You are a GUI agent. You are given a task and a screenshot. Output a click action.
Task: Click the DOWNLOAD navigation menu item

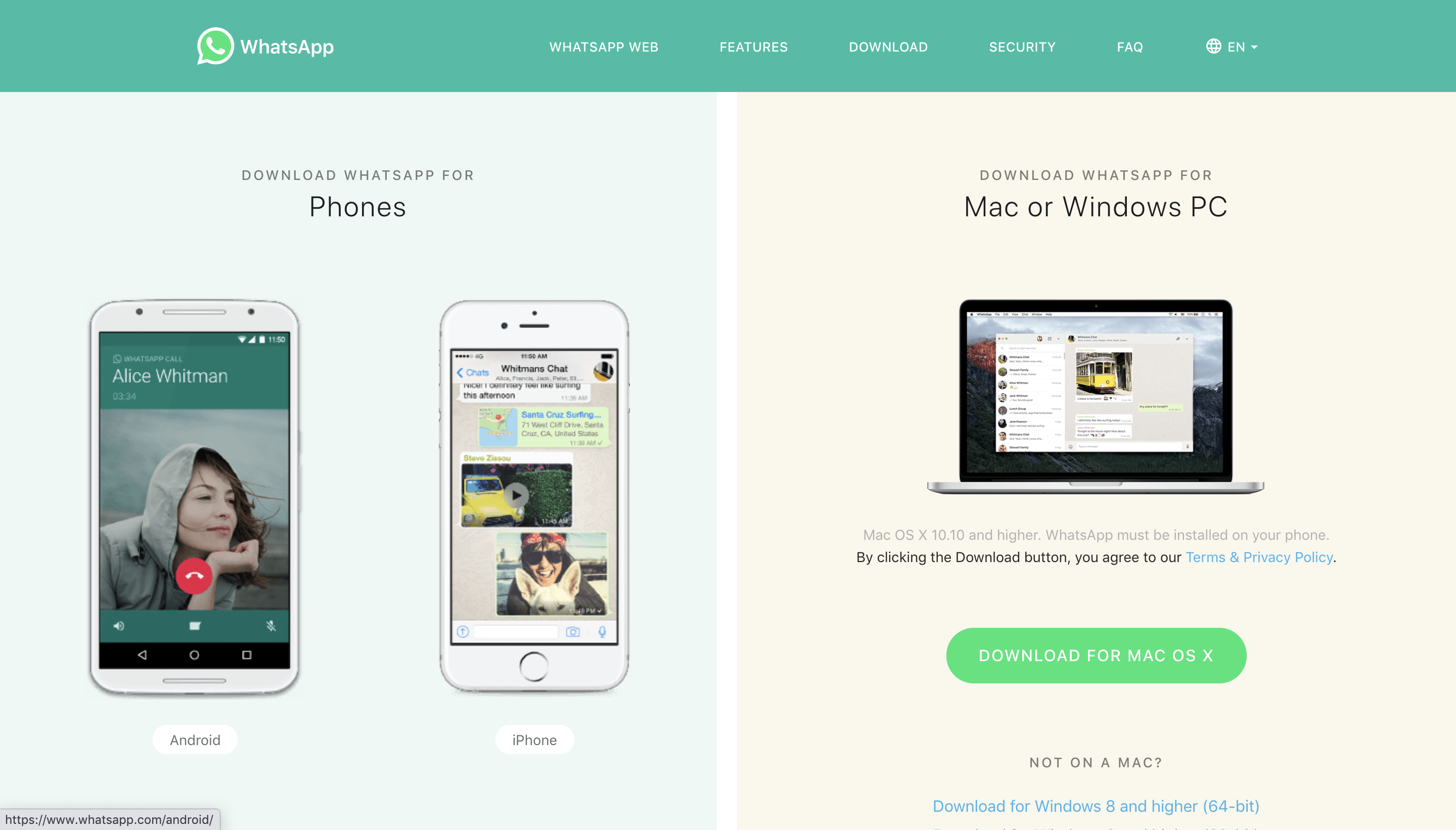[888, 46]
